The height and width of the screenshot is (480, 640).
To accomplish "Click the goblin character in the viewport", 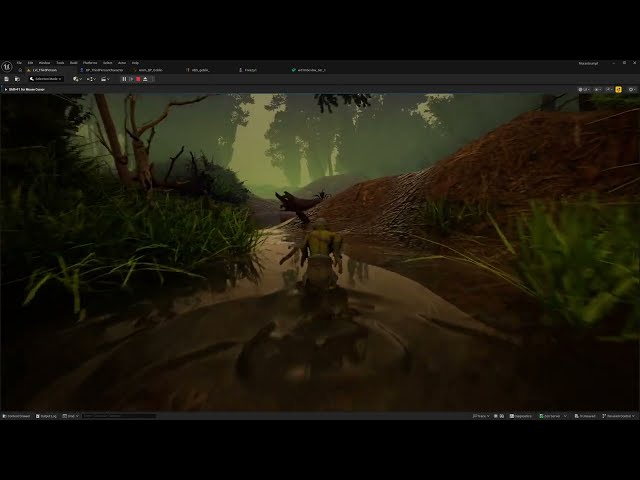I will pos(319,255).
